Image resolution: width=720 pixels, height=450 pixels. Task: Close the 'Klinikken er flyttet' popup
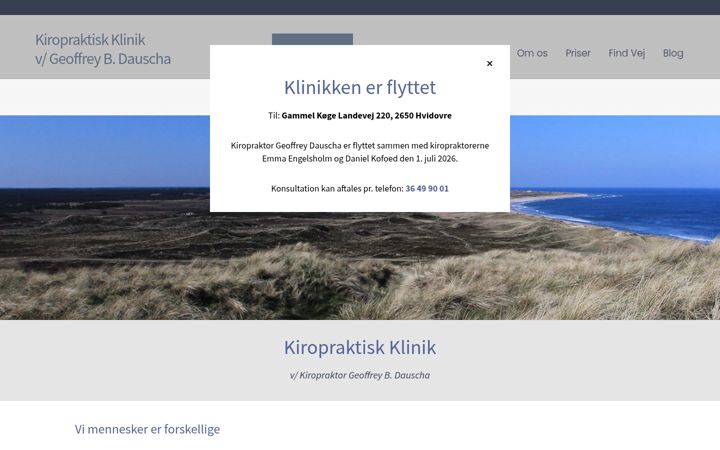click(x=489, y=63)
